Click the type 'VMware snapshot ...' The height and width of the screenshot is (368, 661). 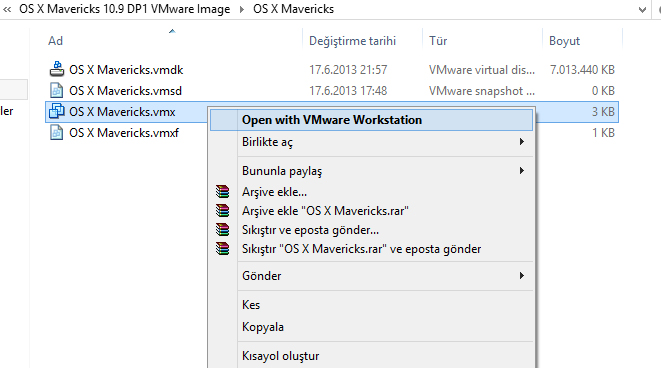pos(482,91)
